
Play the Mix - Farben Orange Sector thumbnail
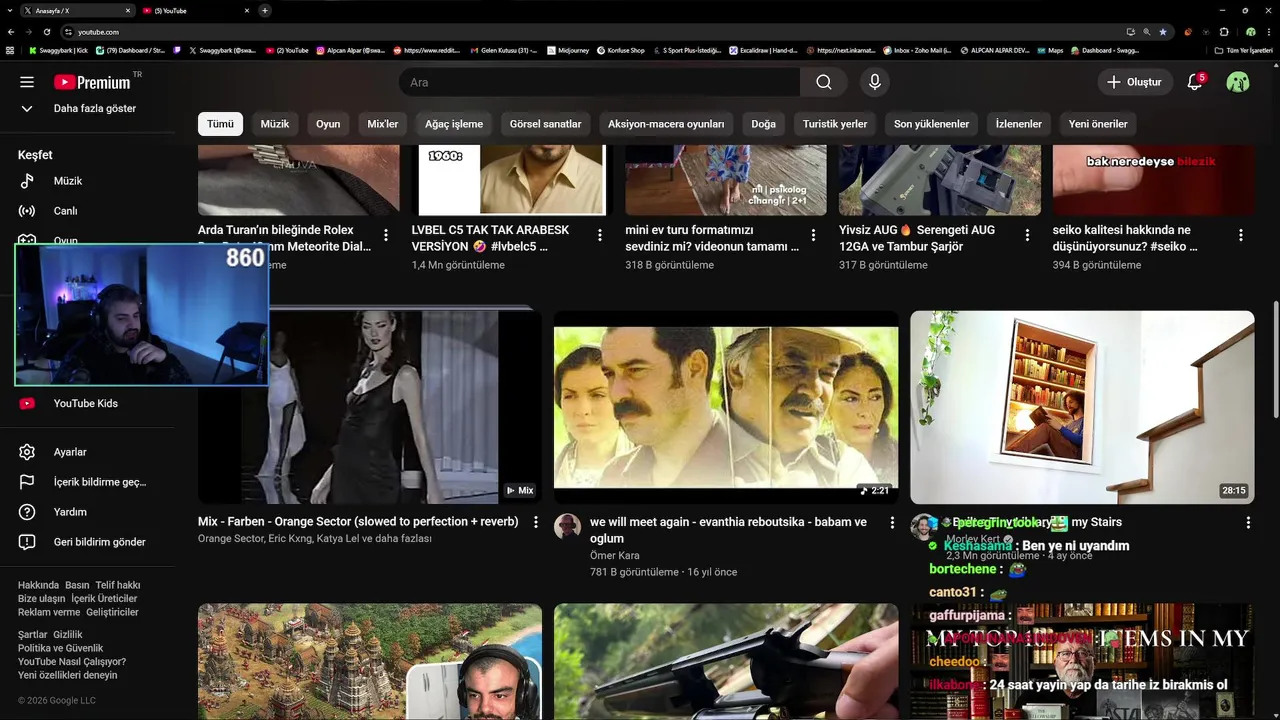coord(370,407)
